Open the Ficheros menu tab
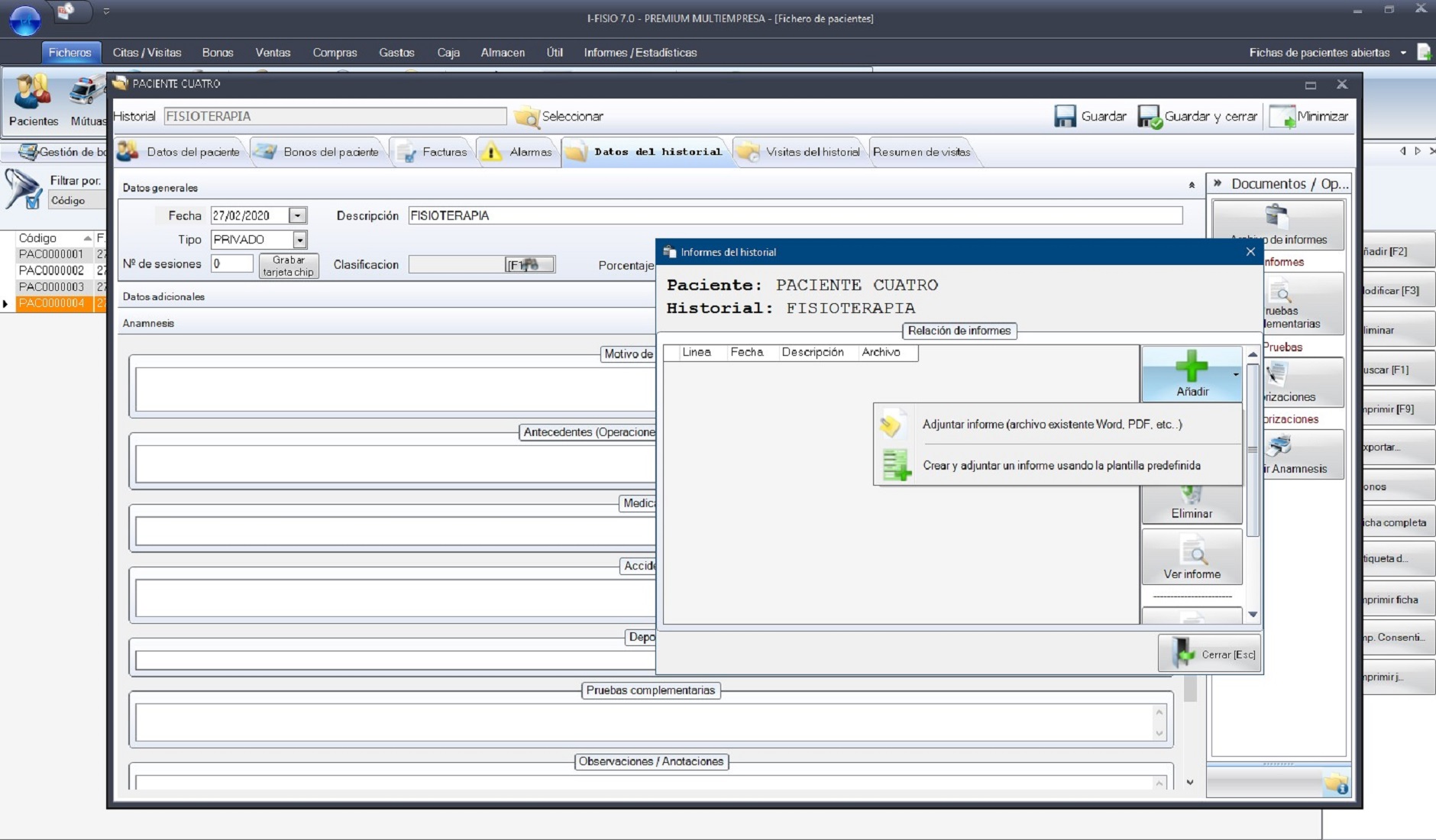The height and width of the screenshot is (840, 1436). 70,53
